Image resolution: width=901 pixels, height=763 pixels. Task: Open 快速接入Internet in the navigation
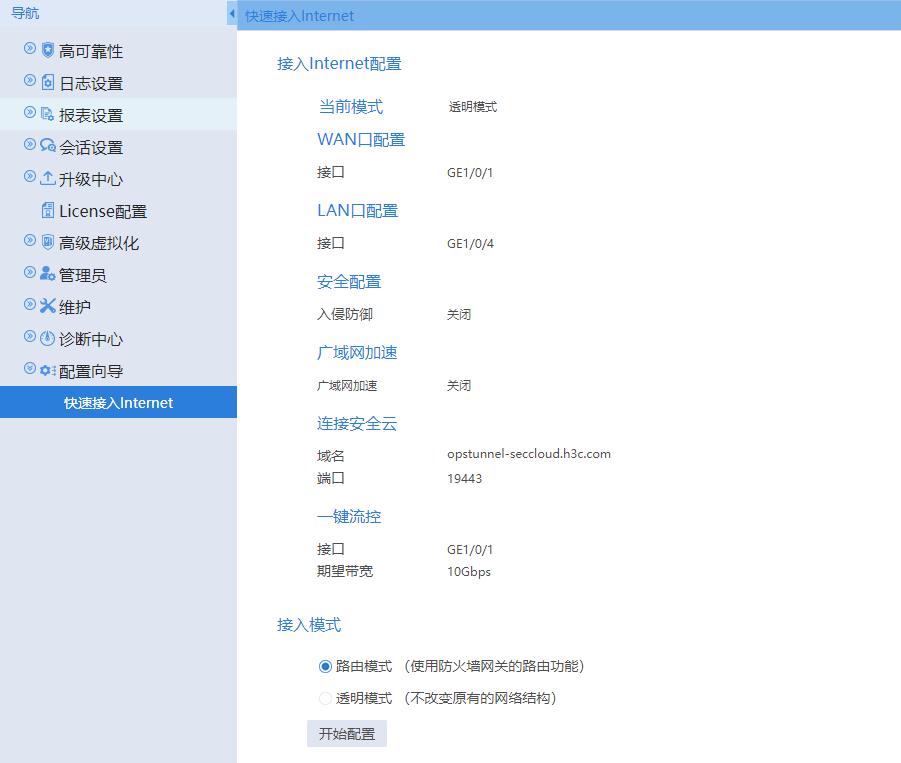coord(118,402)
